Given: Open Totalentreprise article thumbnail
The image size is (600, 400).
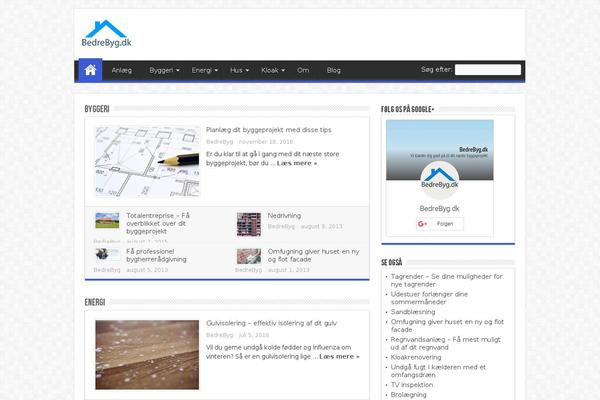Looking at the screenshot, I should [x=107, y=220].
